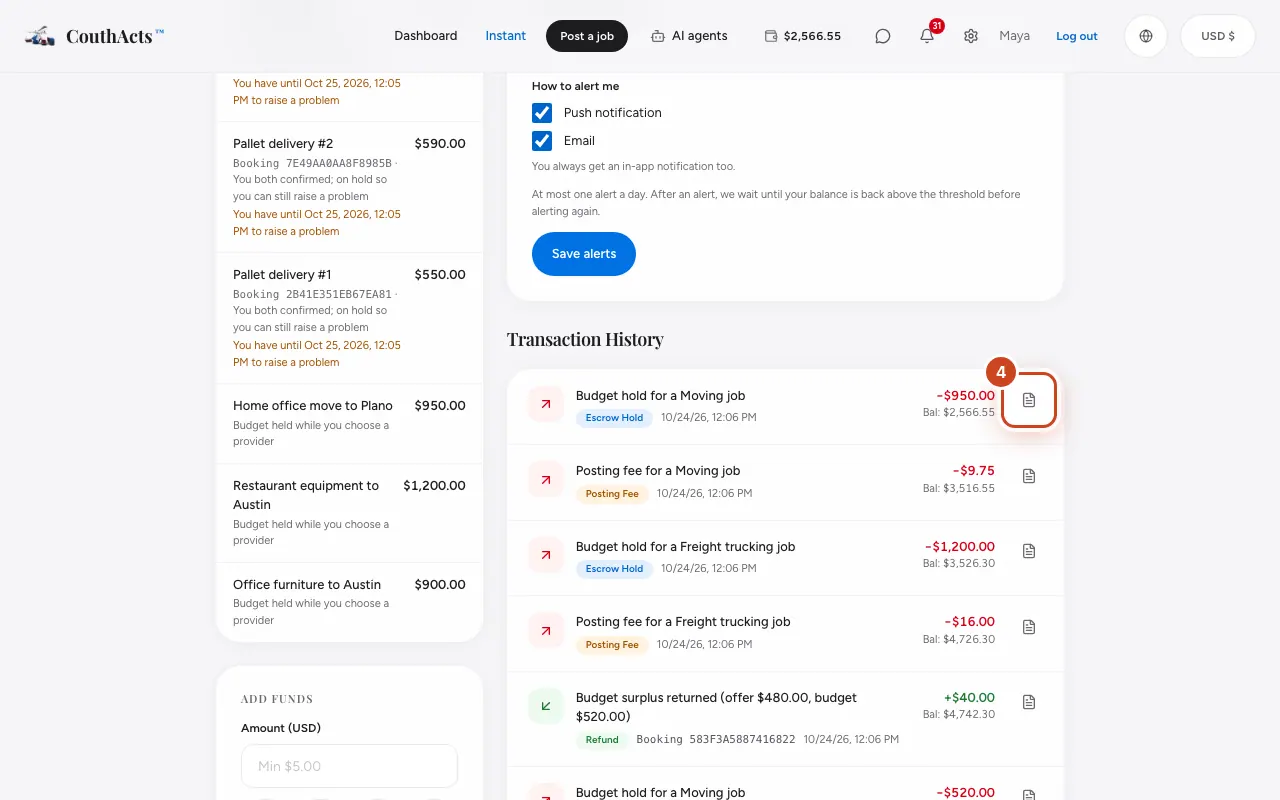The image size is (1280, 800).
Task: Open the Instant menu item
Action: coord(506,36)
